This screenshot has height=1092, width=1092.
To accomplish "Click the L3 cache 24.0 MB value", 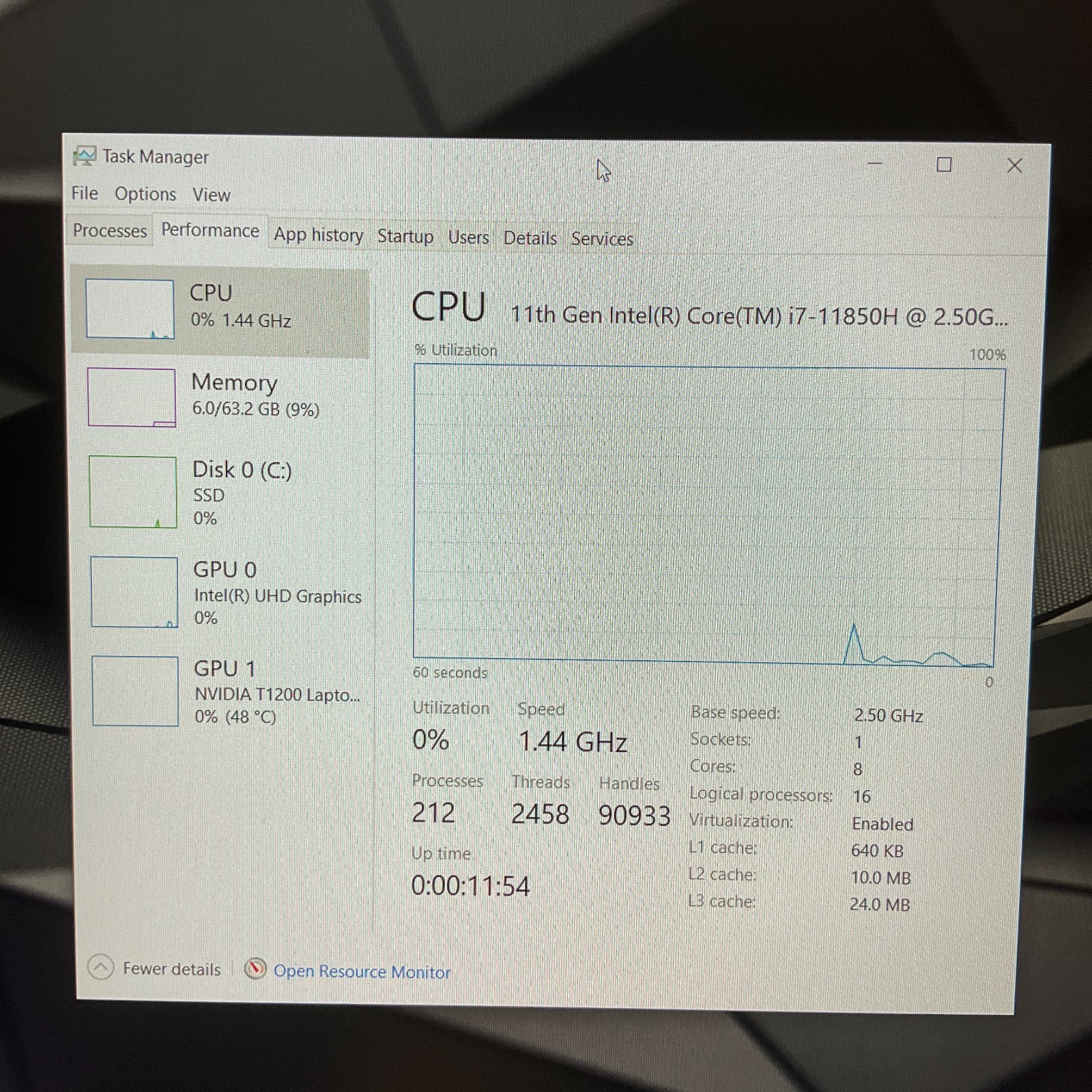I will tap(880, 904).
